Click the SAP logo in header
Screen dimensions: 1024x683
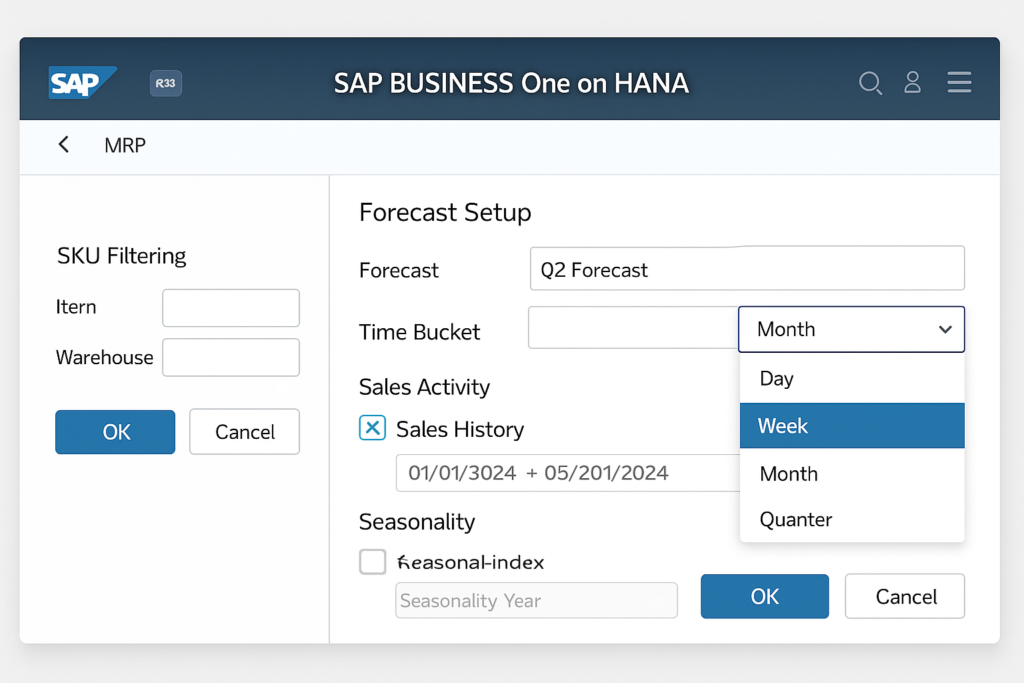pyautogui.click(x=82, y=82)
